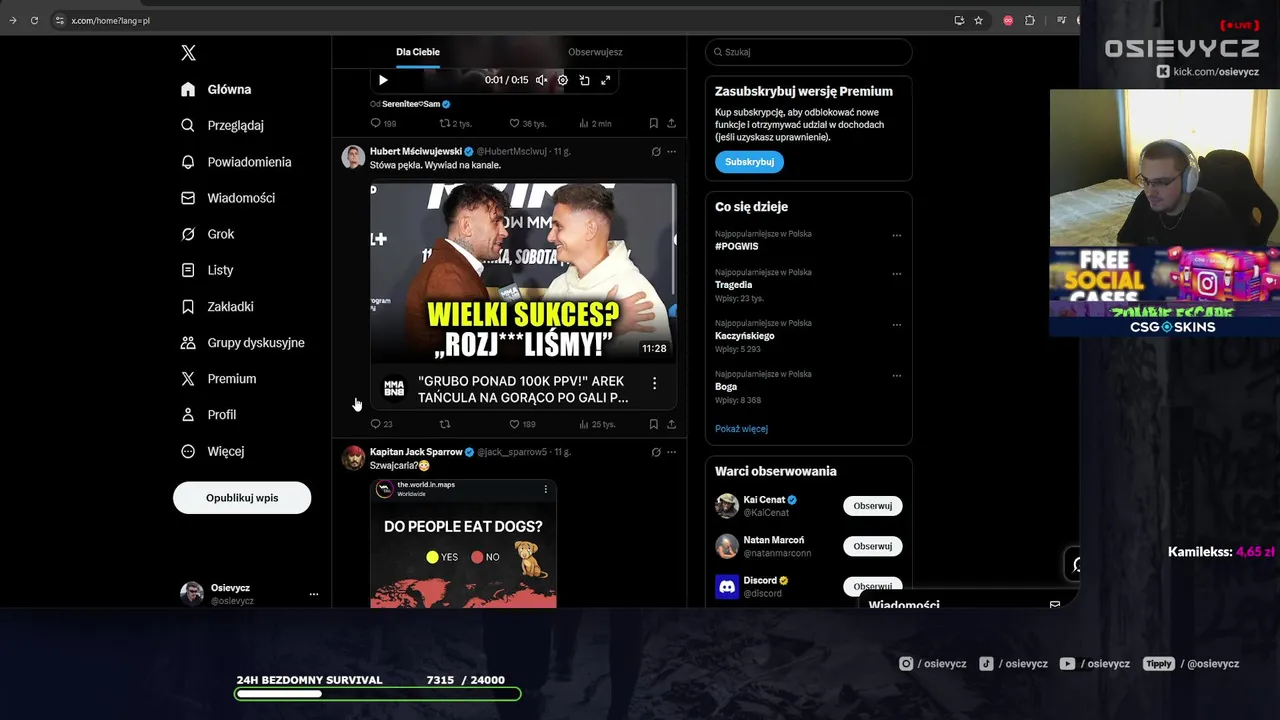The width and height of the screenshot is (1280, 720).
Task: Bookmark the SereniteeSam video post
Action: click(x=653, y=123)
